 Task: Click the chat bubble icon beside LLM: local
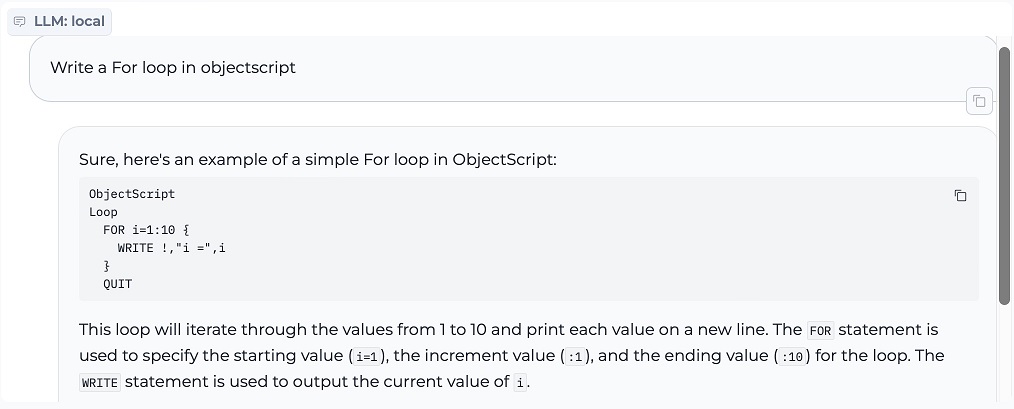19,21
